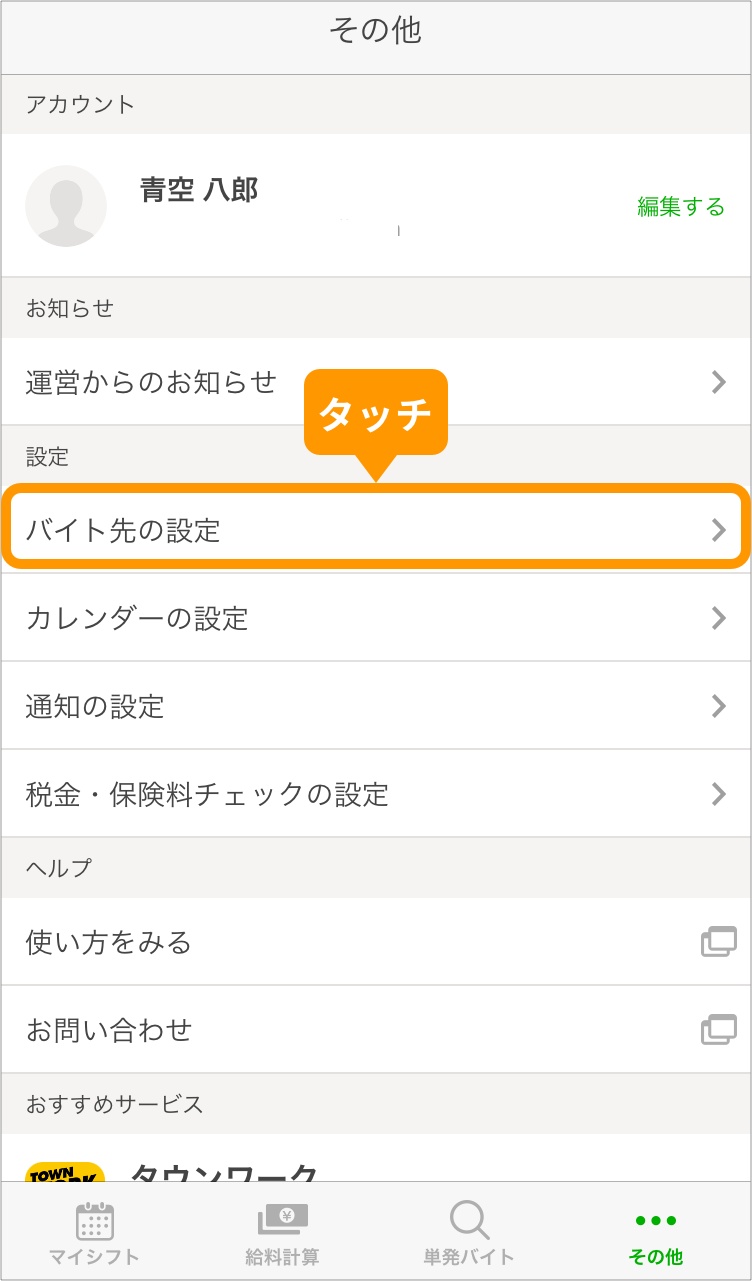Open chevron next to カレンダーの設定

pos(718,618)
